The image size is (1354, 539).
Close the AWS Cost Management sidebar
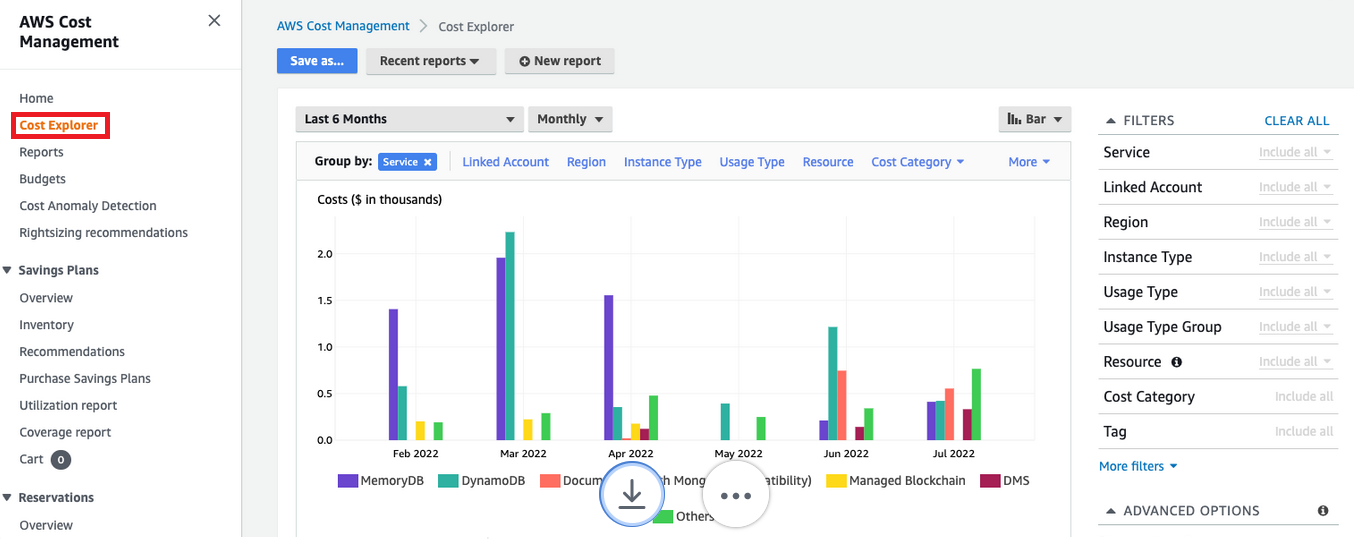pos(214,20)
